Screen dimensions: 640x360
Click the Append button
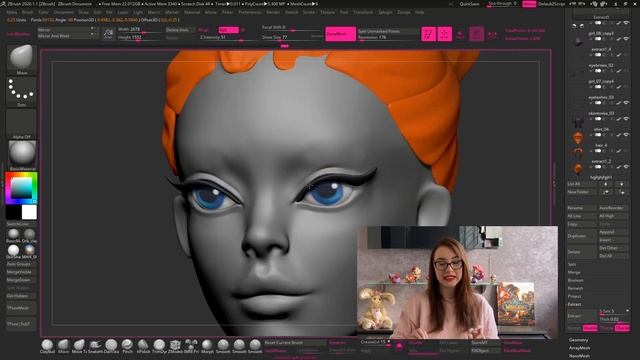click(613, 232)
